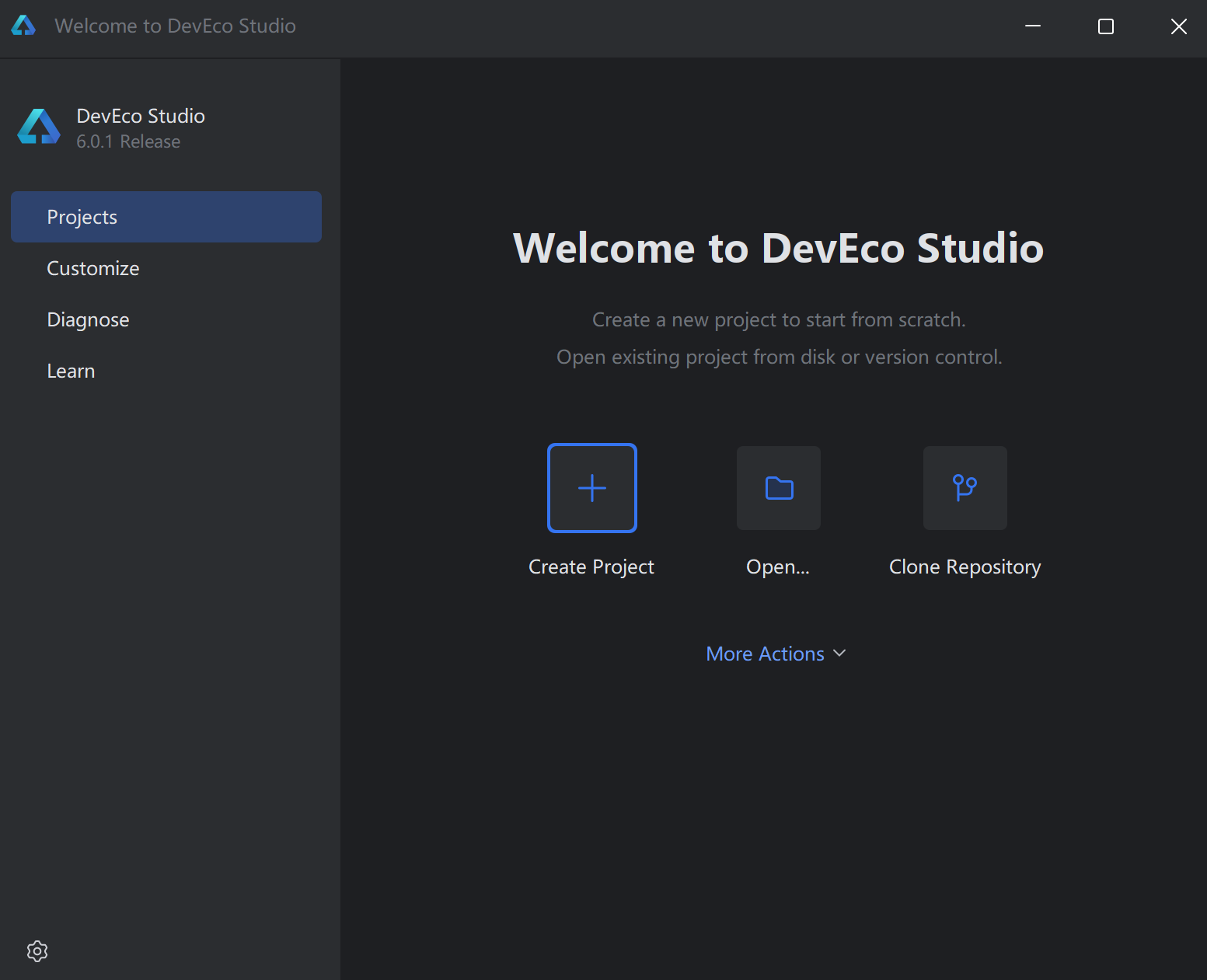1207x980 pixels.
Task: Click the Welcome to DevEco Studio heading
Action: coord(779,248)
